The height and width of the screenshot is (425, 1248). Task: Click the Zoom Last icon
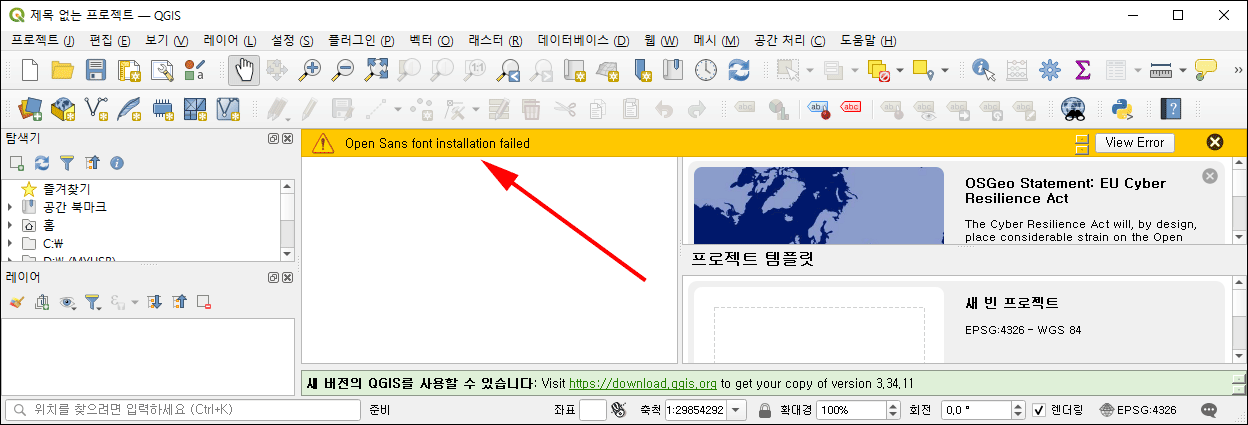510,70
